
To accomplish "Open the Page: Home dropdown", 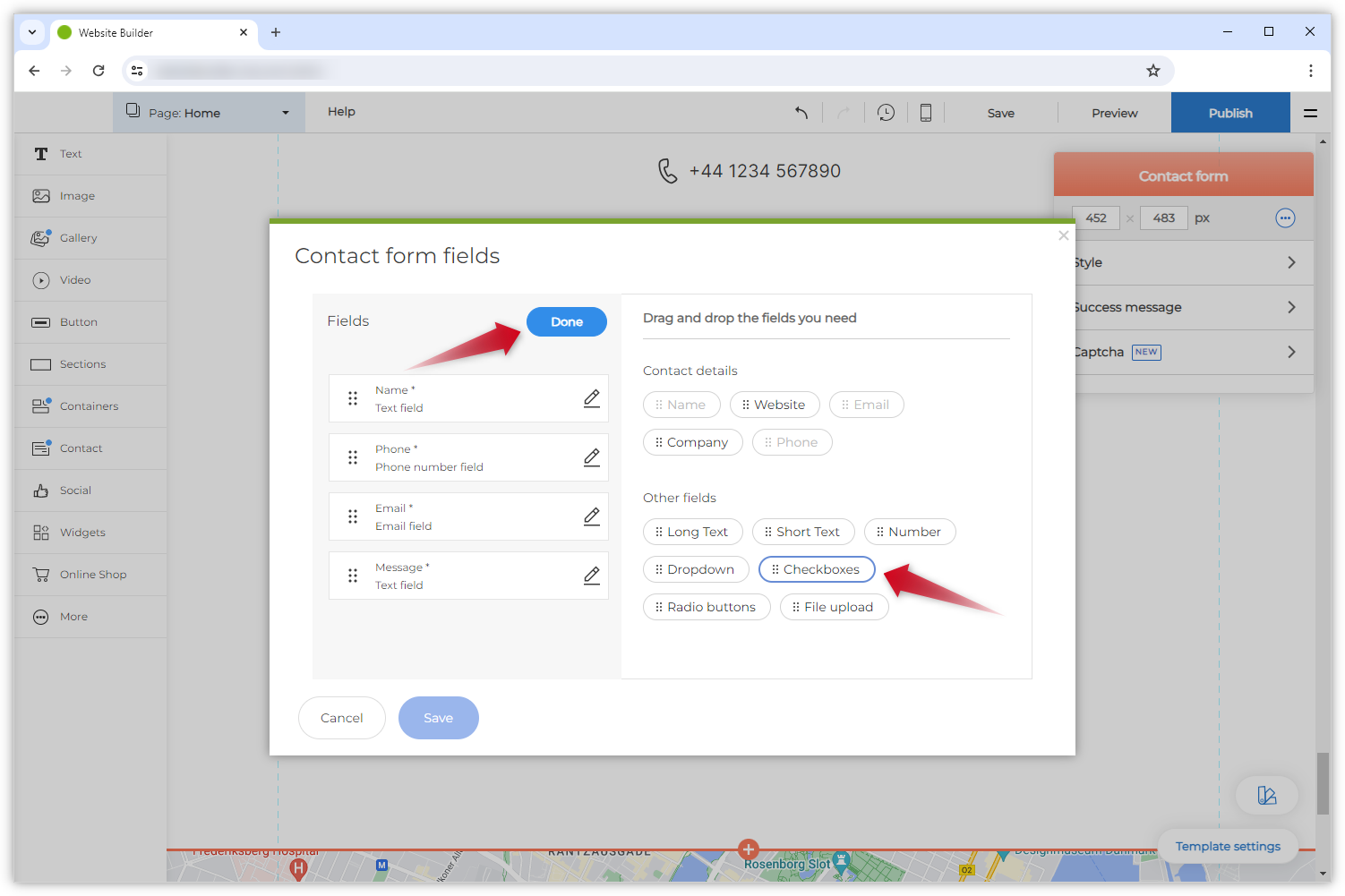I will click(209, 112).
